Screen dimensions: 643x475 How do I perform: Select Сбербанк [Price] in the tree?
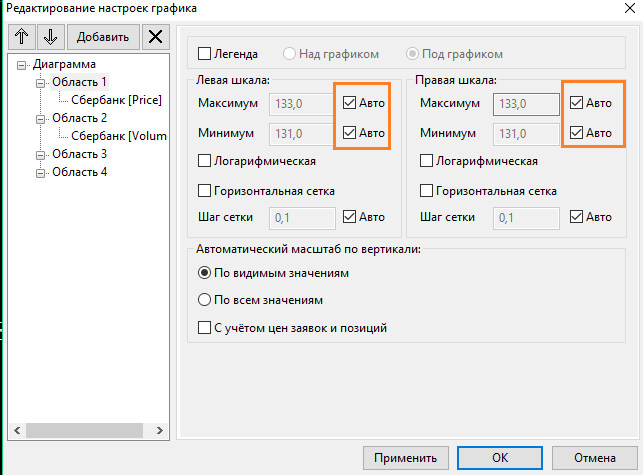point(116,100)
